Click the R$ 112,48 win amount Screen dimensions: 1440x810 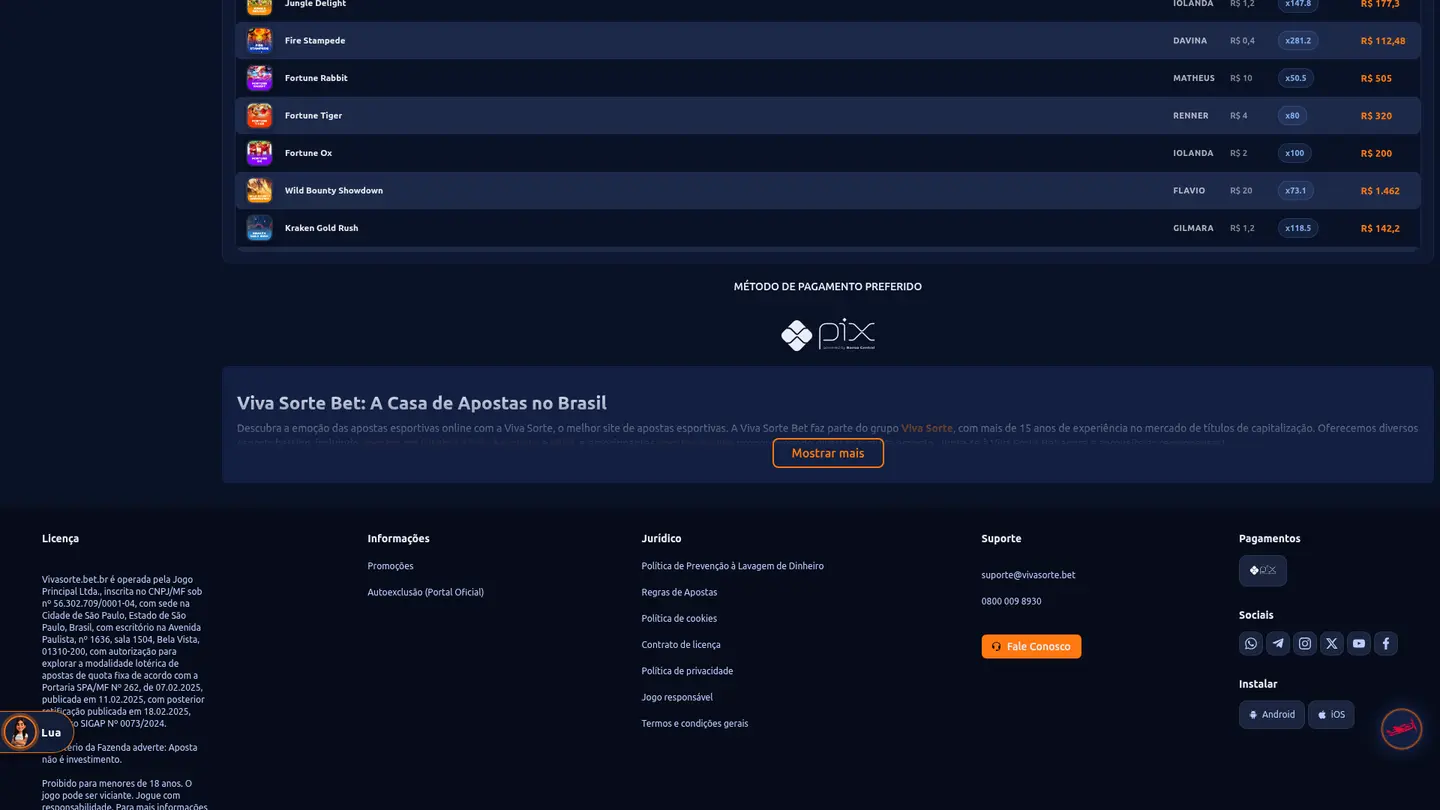1383,41
